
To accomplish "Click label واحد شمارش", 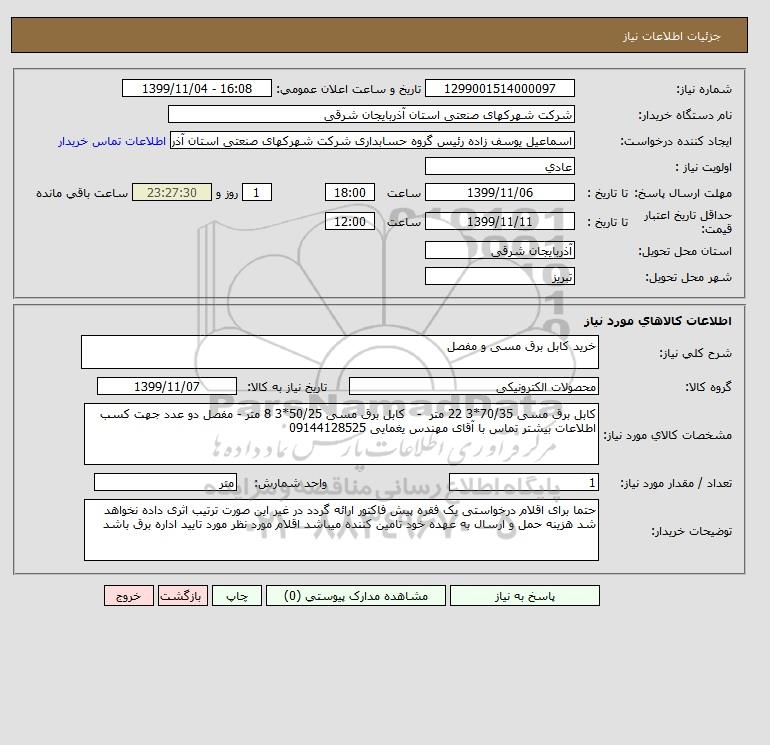I will coord(290,484).
